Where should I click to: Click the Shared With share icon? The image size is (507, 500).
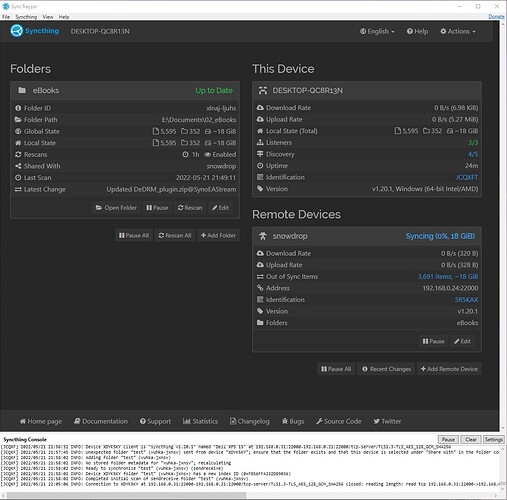[18, 166]
